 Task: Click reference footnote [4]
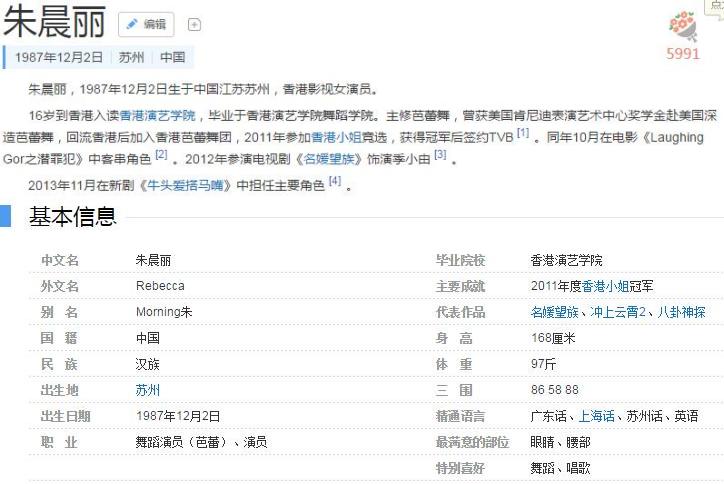[335, 181]
